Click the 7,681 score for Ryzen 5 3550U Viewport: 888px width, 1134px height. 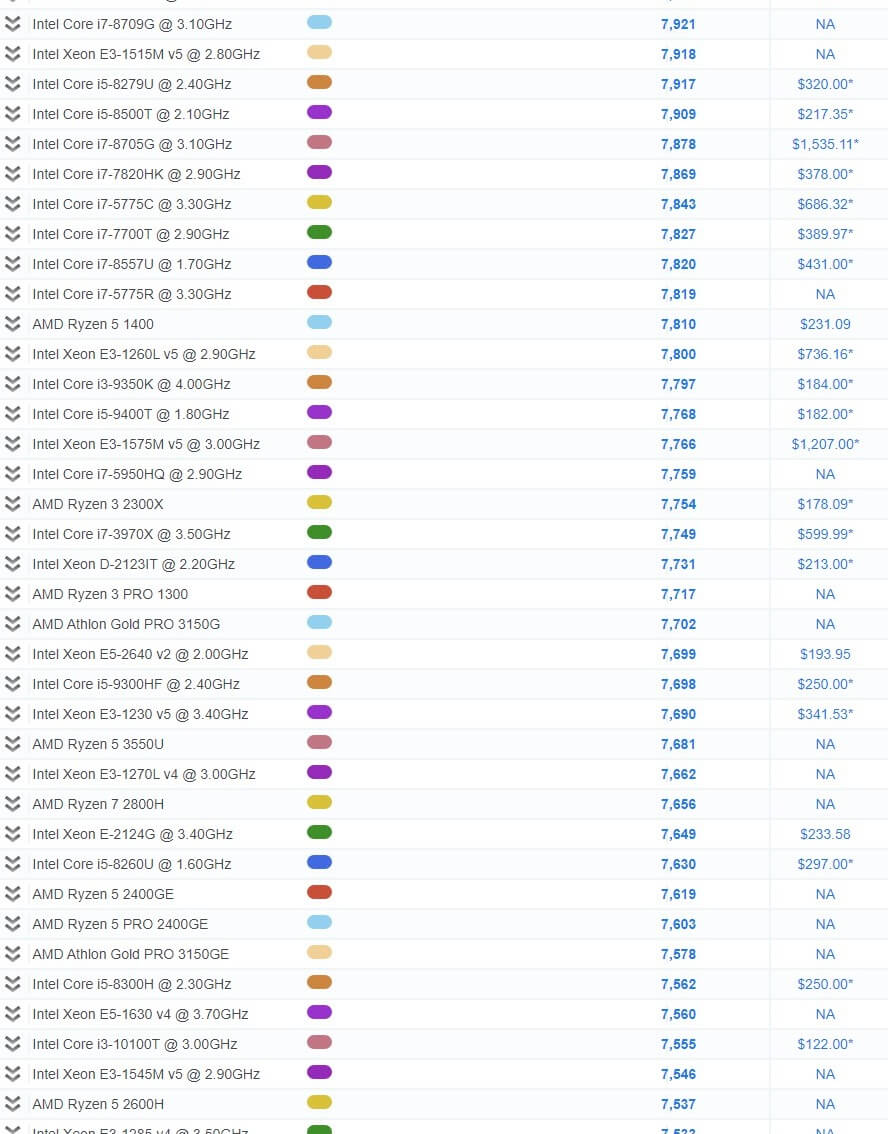click(x=678, y=744)
